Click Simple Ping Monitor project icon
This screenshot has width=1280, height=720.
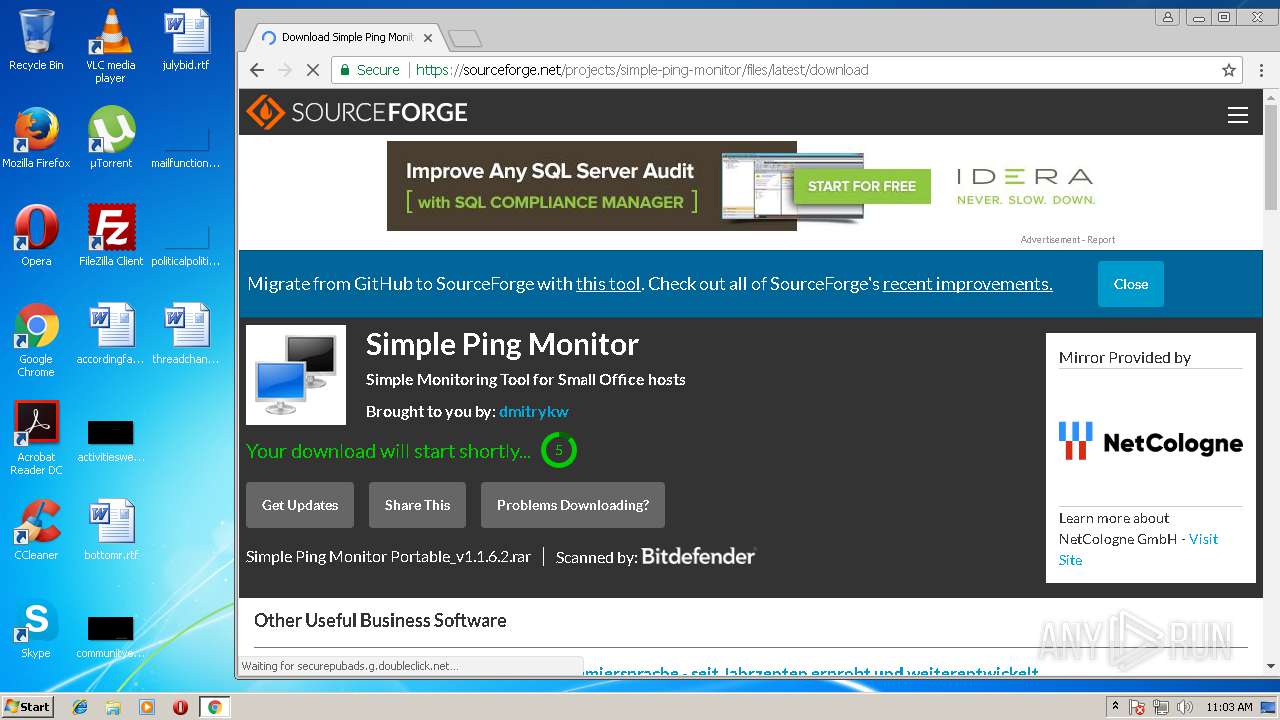pyautogui.click(x=296, y=375)
